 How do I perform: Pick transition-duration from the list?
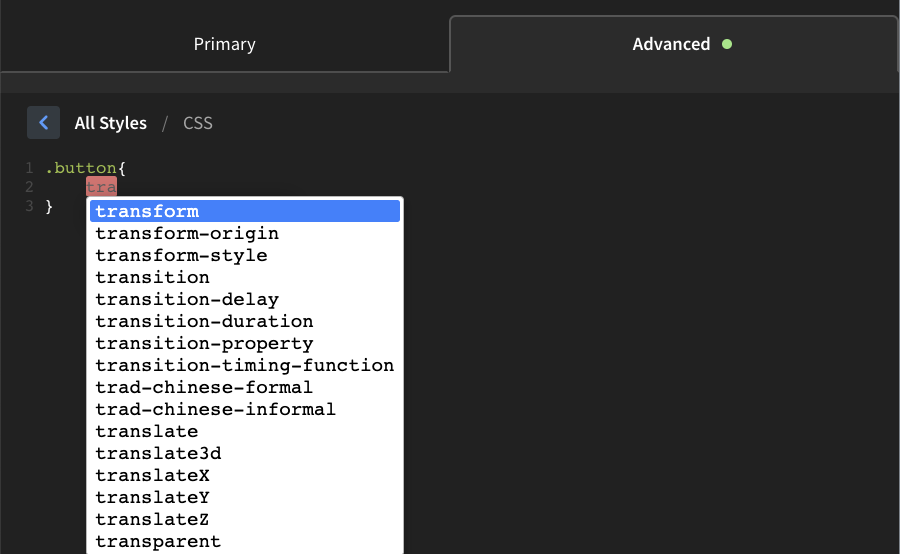(245, 321)
